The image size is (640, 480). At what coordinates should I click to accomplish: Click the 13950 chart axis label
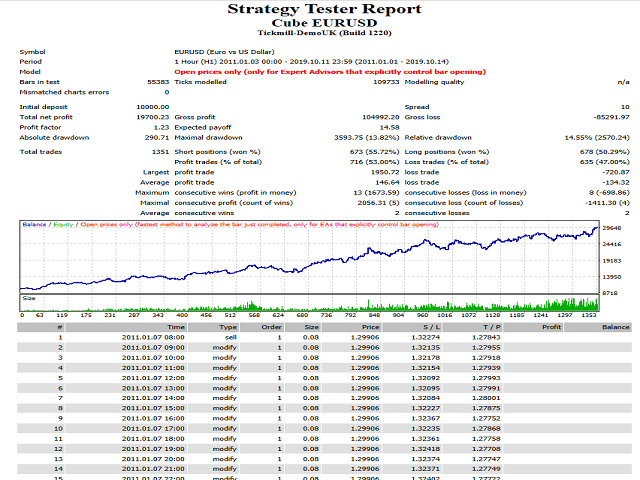[612, 277]
